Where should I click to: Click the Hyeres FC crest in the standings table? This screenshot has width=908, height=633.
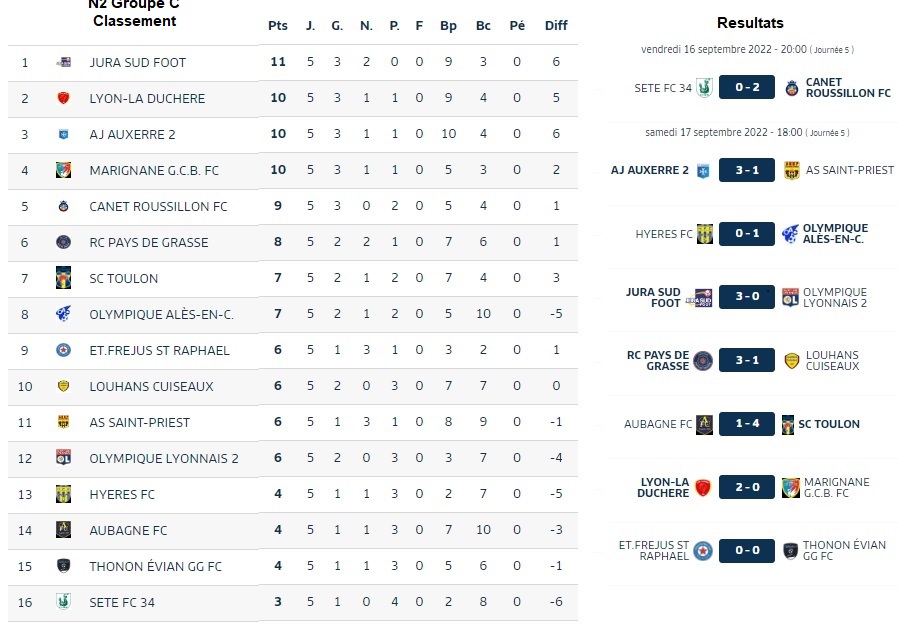[x=64, y=494]
